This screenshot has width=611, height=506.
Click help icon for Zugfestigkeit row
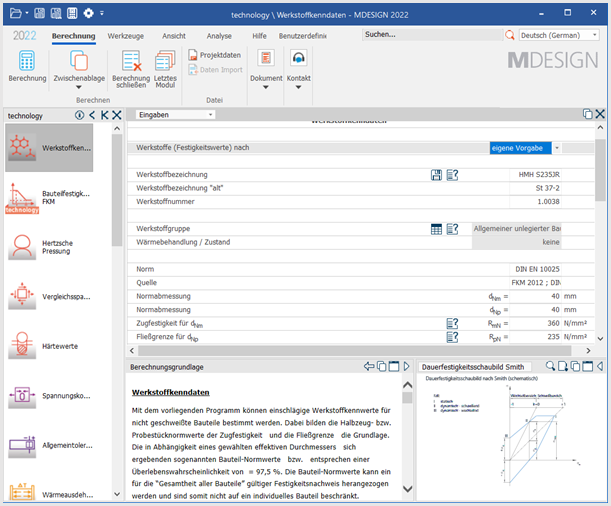[x=452, y=323]
